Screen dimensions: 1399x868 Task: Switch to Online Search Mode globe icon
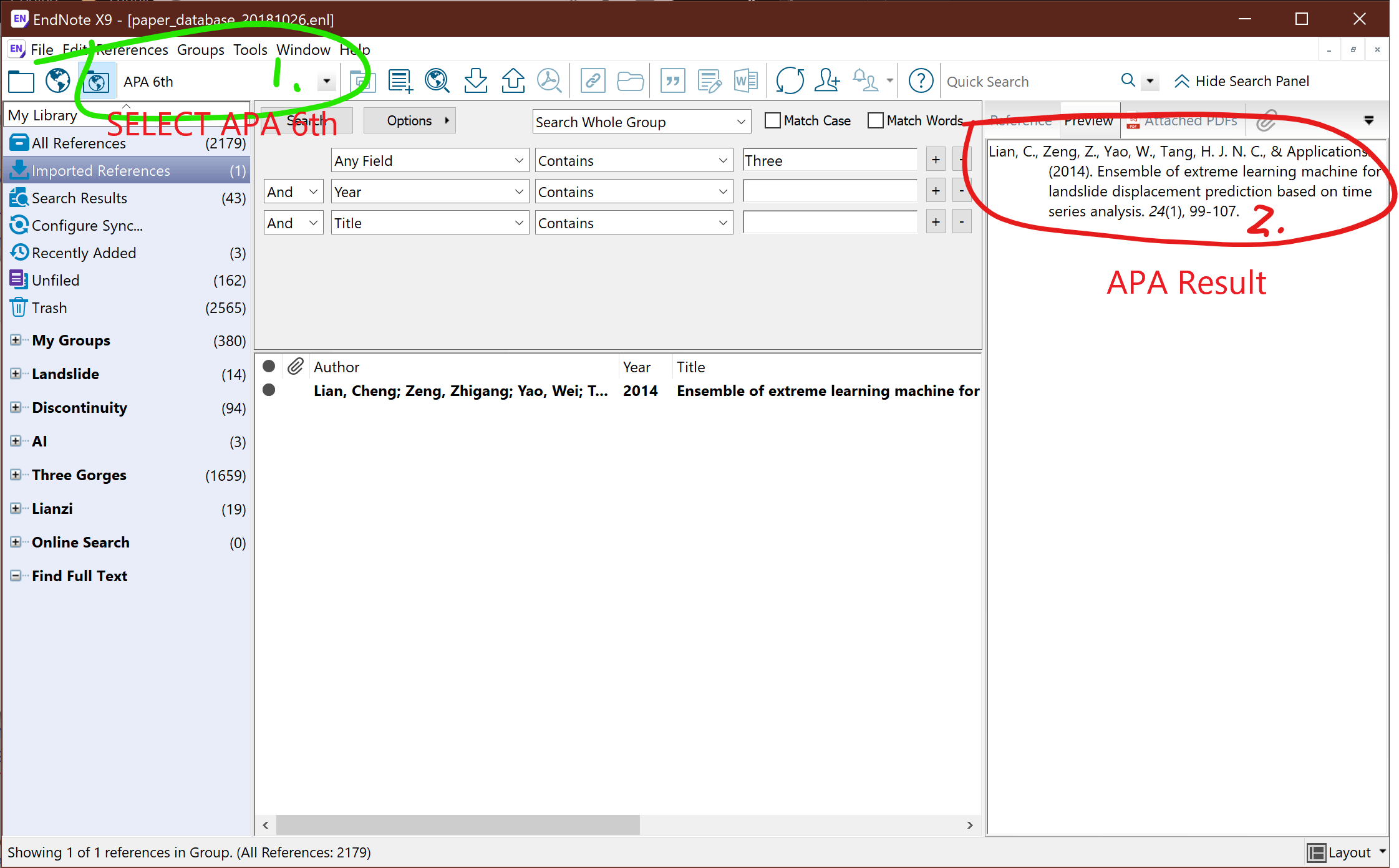point(58,81)
